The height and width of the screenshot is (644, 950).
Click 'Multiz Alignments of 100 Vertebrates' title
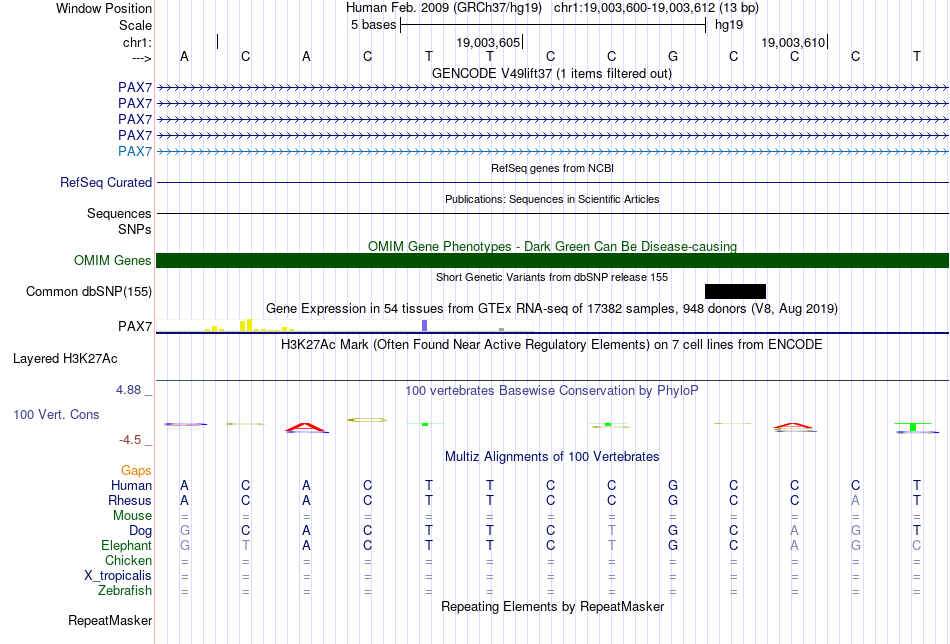click(x=552, y=457)
